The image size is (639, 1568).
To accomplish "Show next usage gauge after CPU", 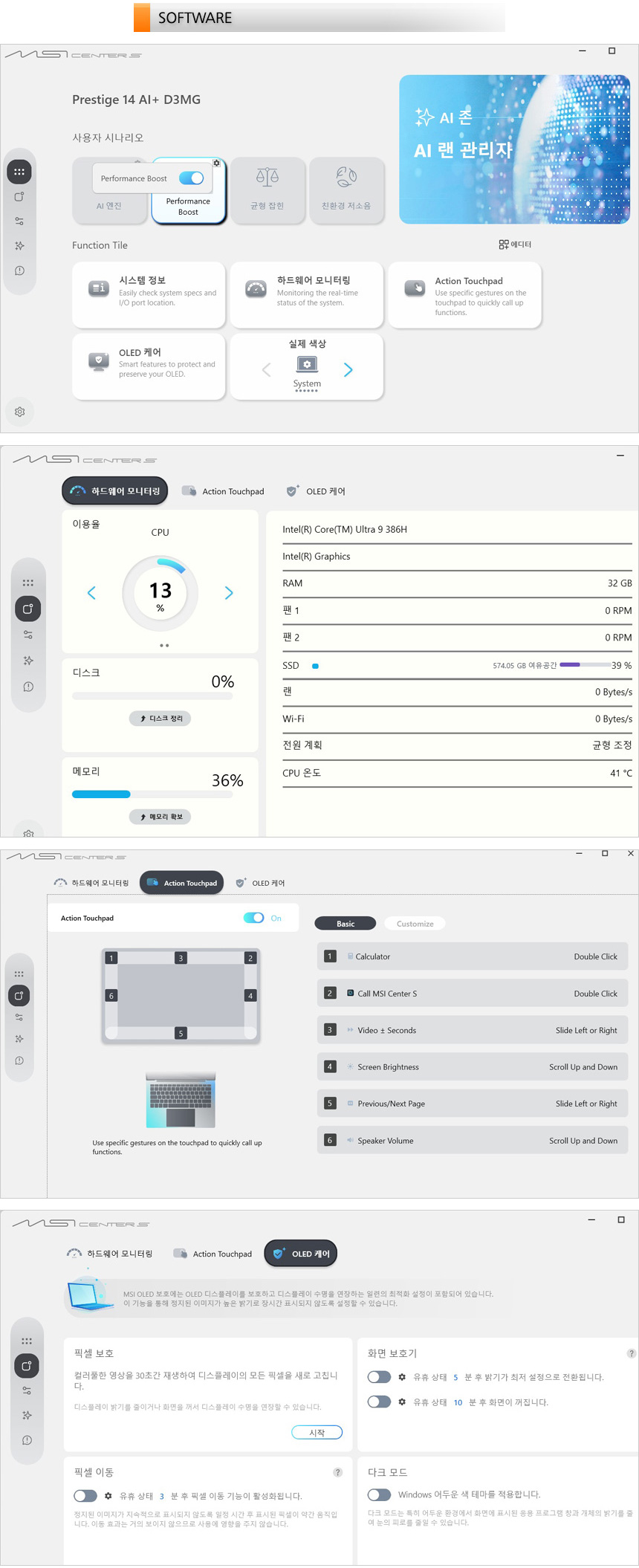I will tap(229, 593).
